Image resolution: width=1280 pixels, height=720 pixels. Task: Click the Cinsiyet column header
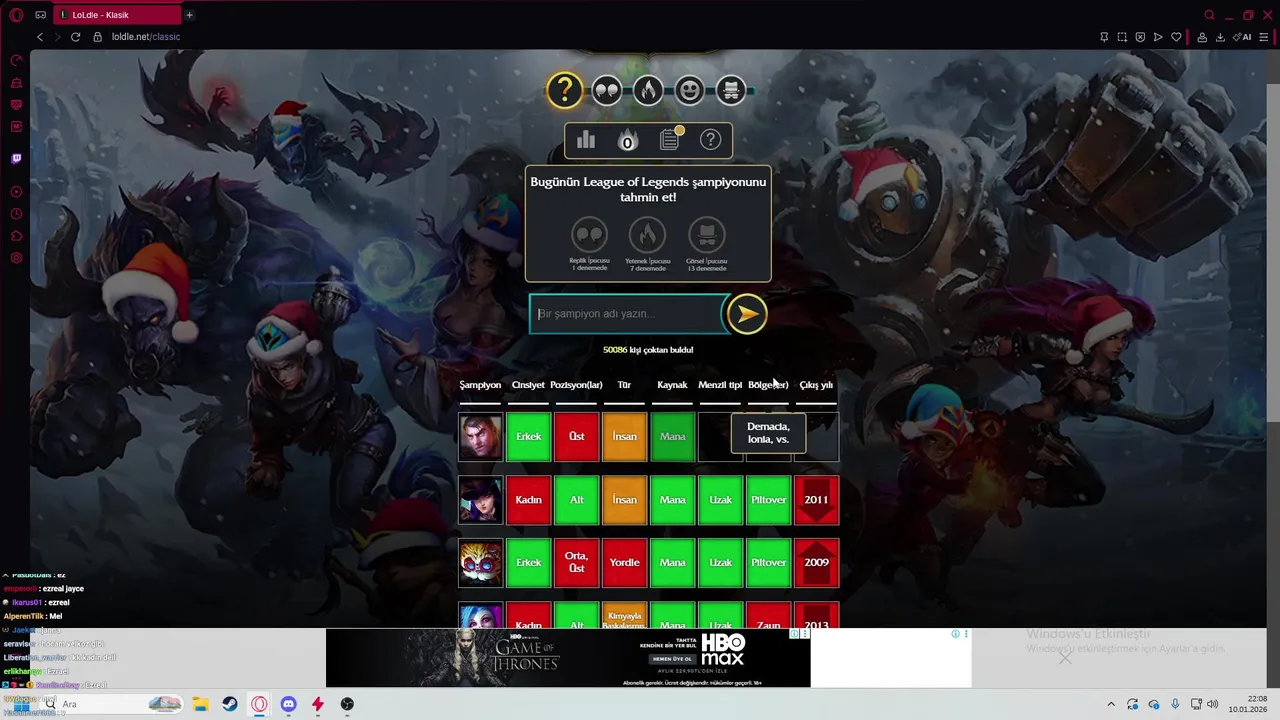[528, 385]
